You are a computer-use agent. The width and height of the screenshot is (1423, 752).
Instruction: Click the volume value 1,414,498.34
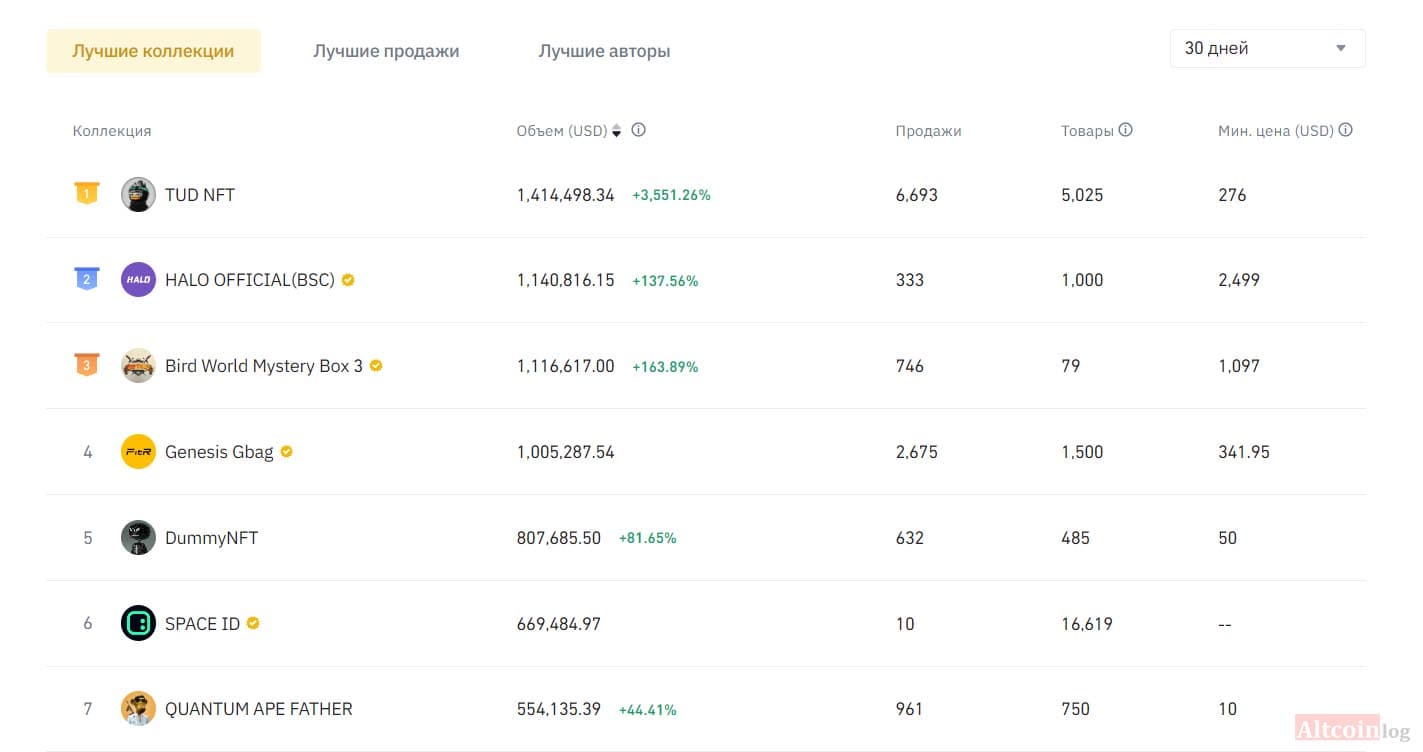coord(566,195)
